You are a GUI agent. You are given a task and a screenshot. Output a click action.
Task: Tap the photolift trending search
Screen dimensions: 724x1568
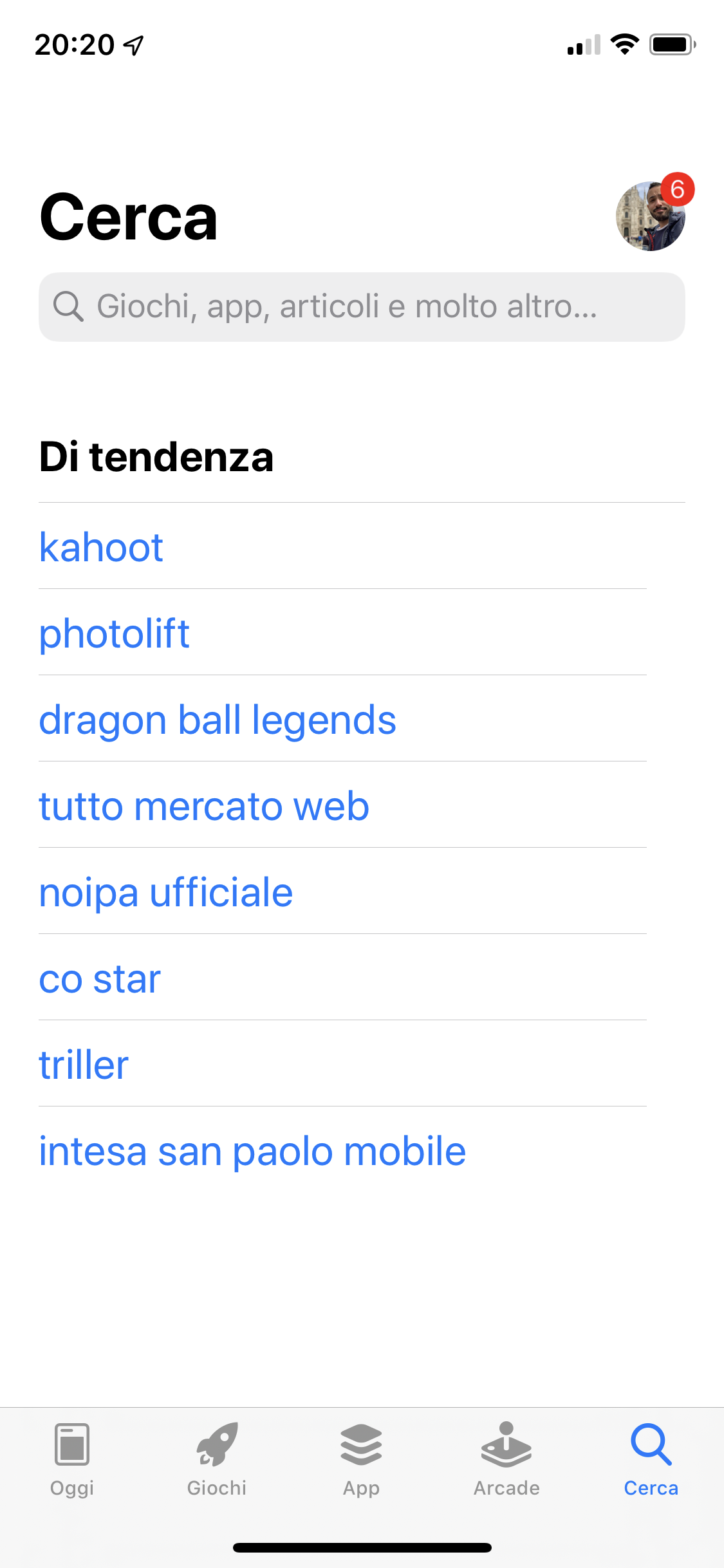(x=115, y=633)
